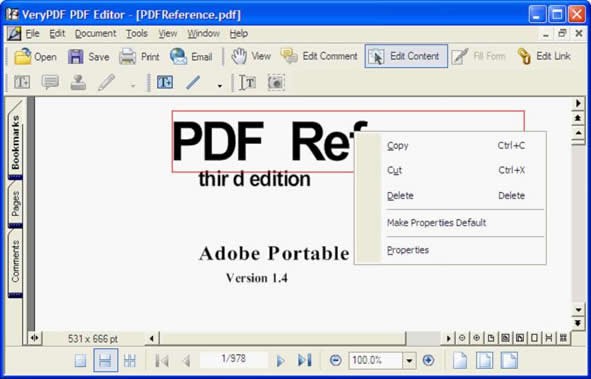Select the last page-fit icon in bottom toolbar
Image resolution: width=591 pixels, height=379 pixels.
click(509, 360)
